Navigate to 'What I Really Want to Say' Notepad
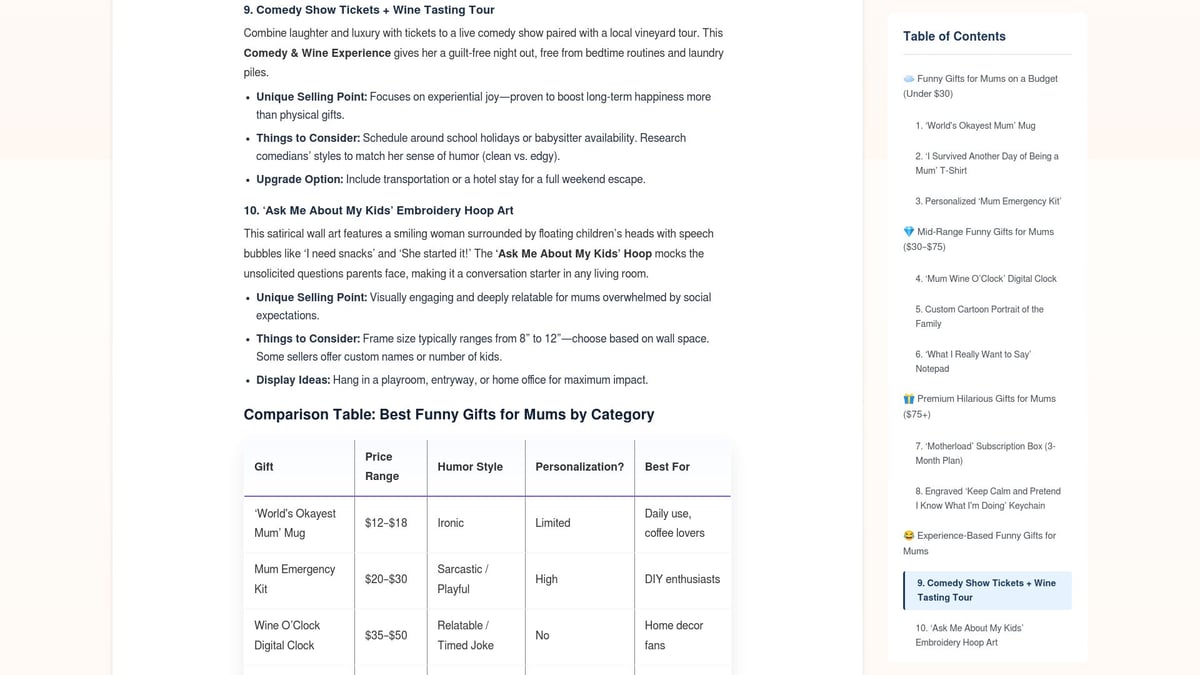This screenshot has width=1200, height=675. click(x=973, y=361)
